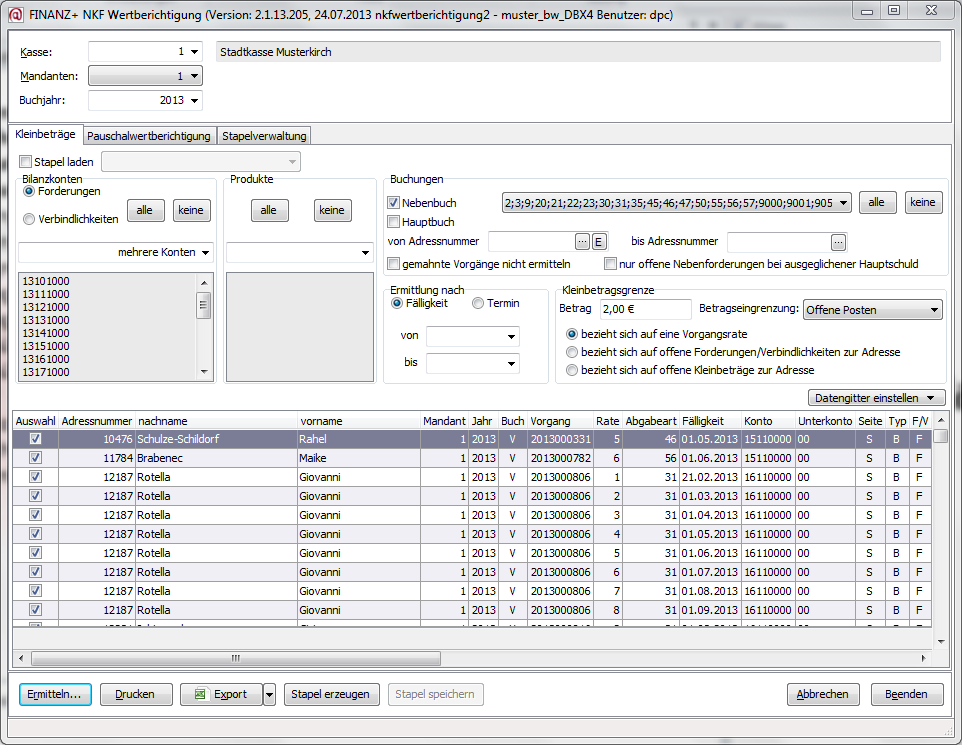This screenshot has height=745, width=962.
Task: Open von Adressnummer lookup ellipsis button
Action: [582, 242]
